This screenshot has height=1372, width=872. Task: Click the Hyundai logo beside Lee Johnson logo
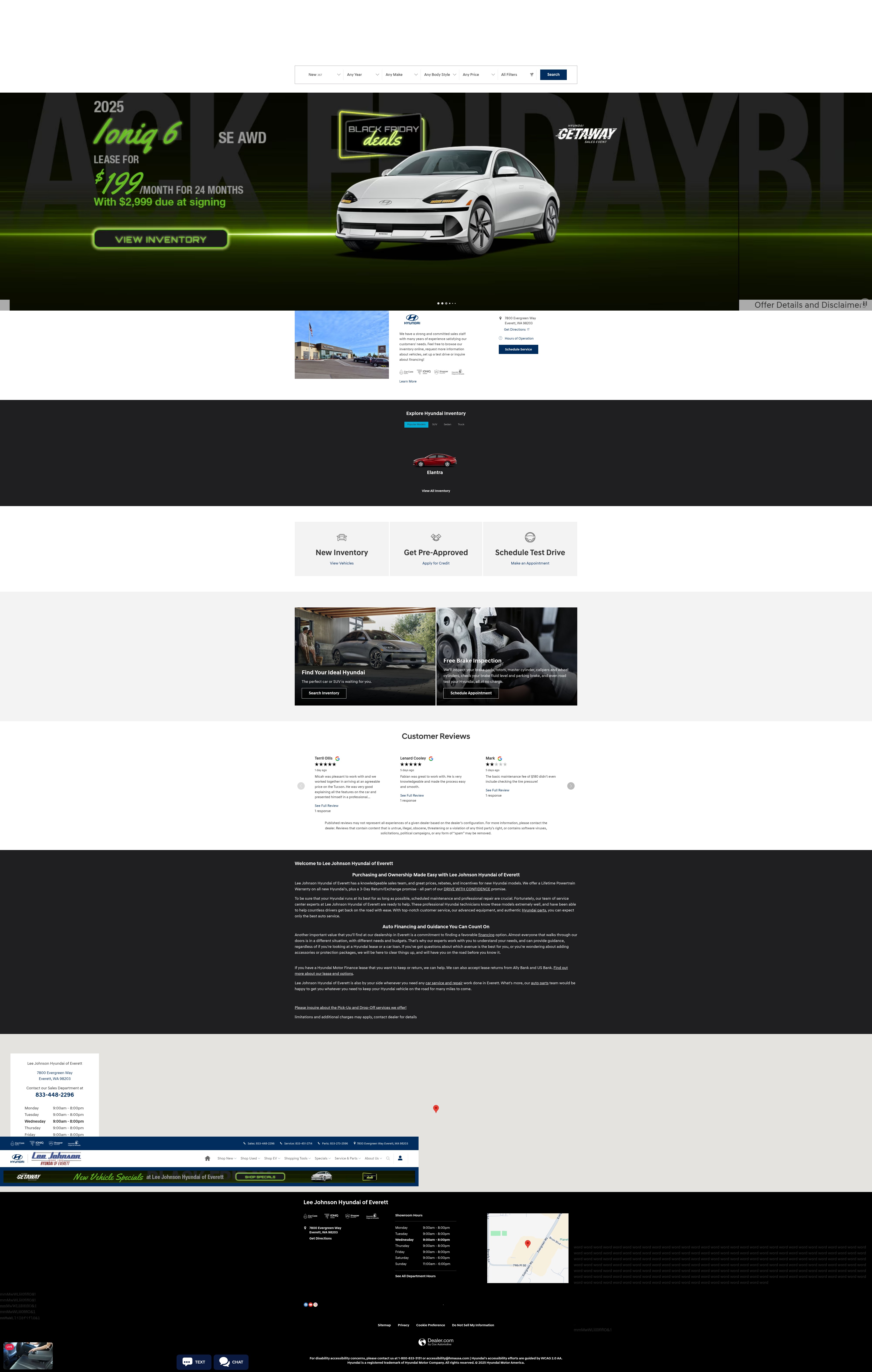pos(17,1158)
